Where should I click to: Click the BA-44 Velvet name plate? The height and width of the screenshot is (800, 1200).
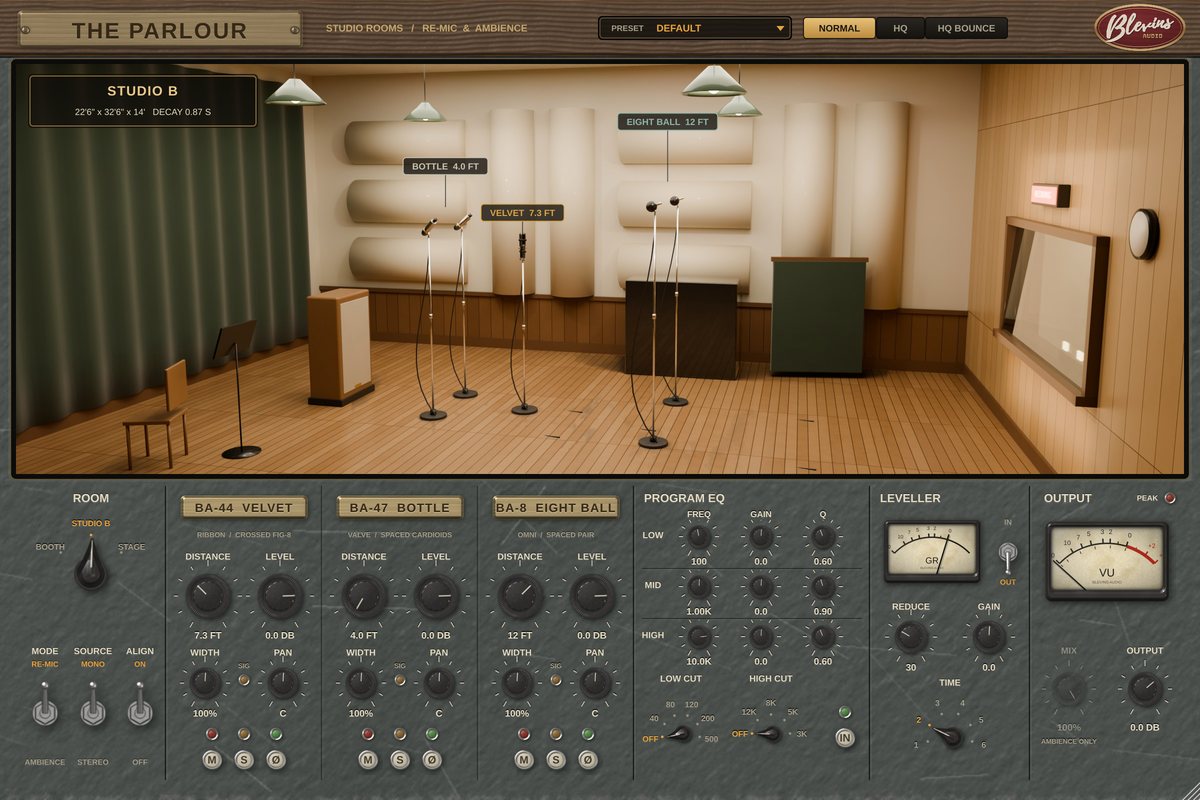point(244,508)
